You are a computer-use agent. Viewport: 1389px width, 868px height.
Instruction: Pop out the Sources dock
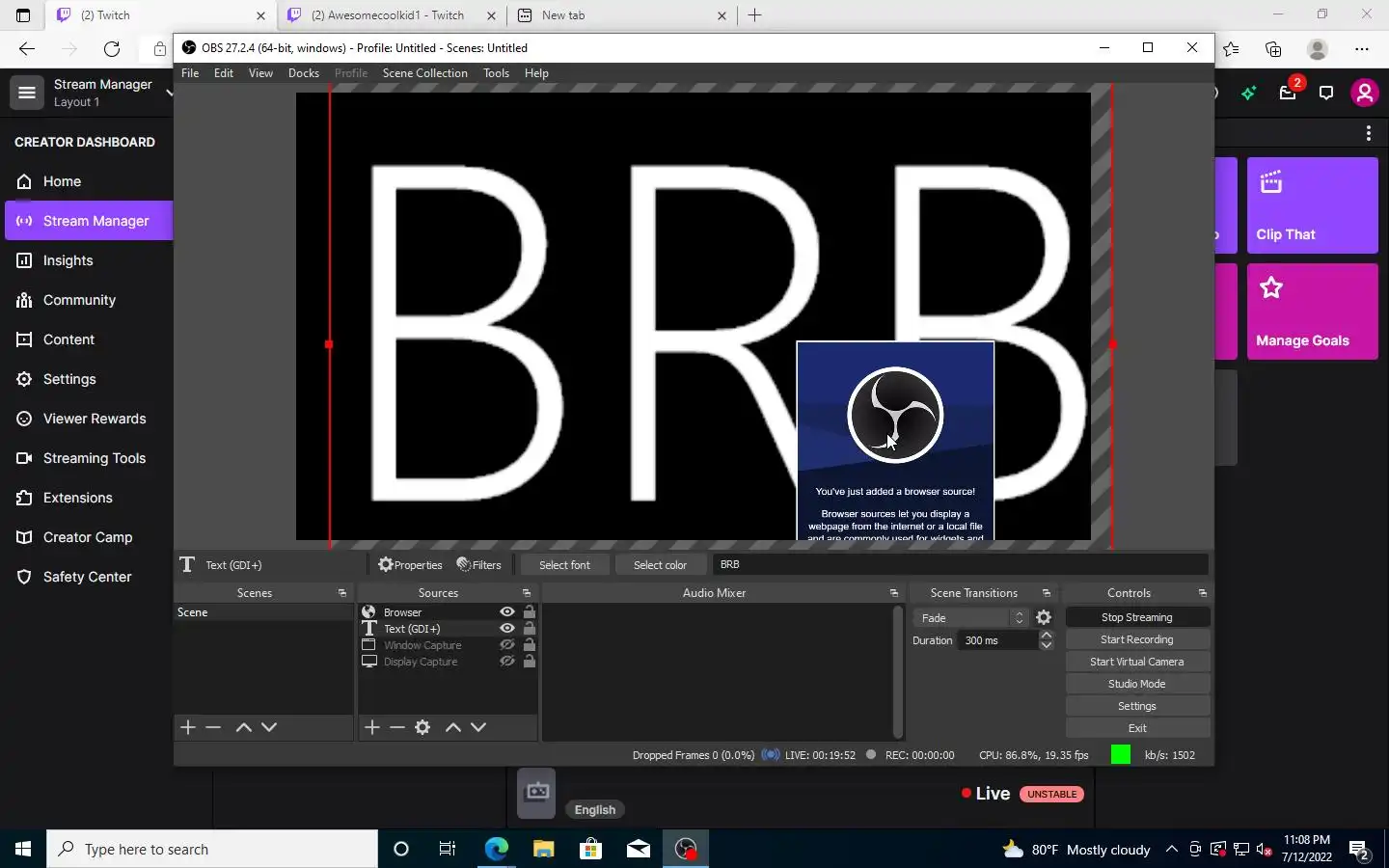(527, 593)
